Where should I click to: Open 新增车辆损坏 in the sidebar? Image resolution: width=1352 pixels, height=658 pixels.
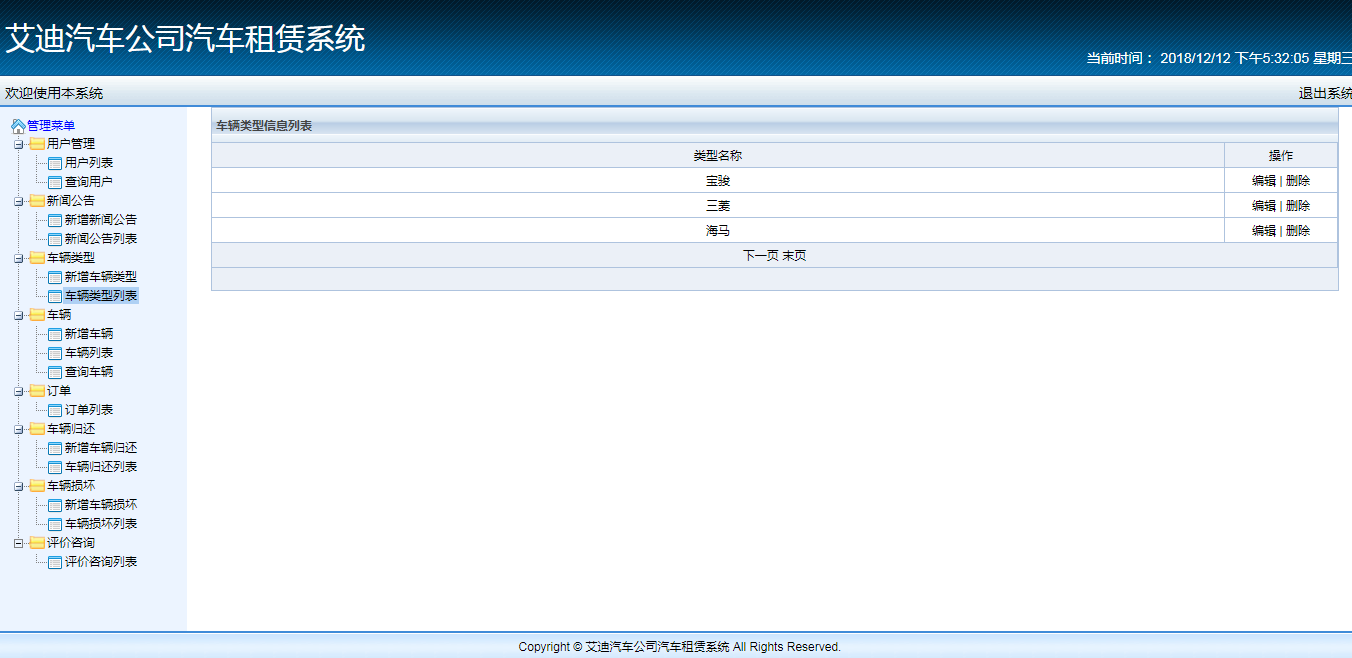tap(101, 505)
